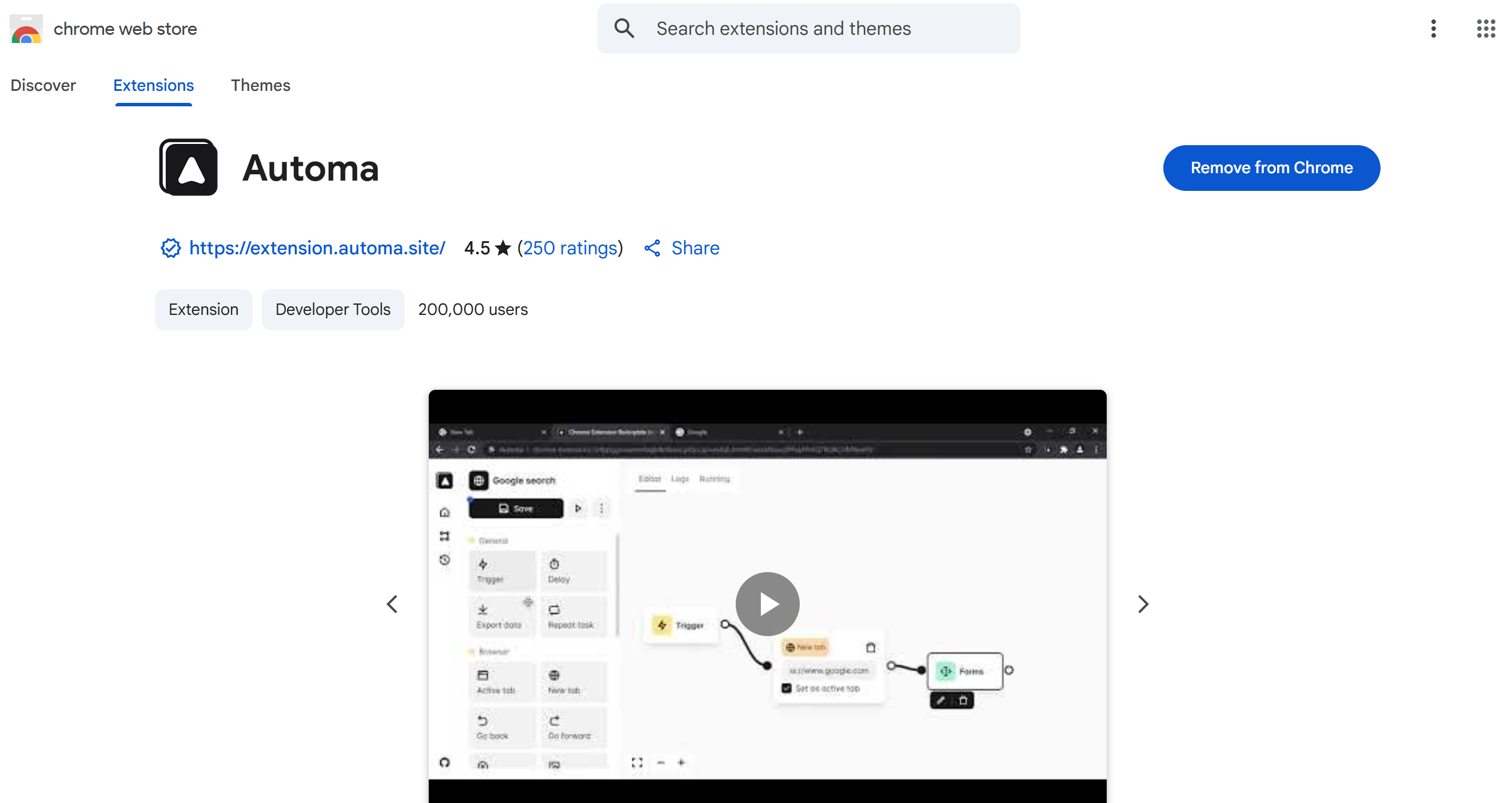The height and width of the screenshot is (803, 1512).
Task: Go to the previous preview slide
Action: click(x=392, y=604)
